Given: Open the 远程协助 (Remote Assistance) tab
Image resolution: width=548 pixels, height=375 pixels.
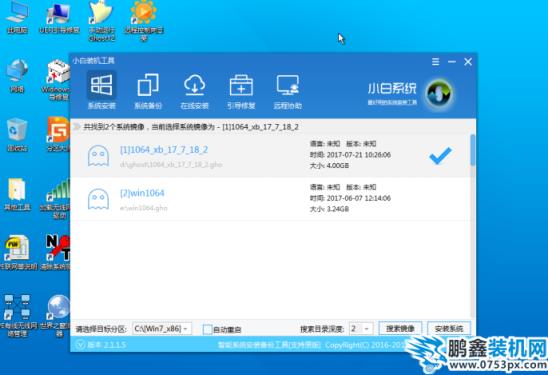Looking at the screenshot, I should [x=287, y=91].
